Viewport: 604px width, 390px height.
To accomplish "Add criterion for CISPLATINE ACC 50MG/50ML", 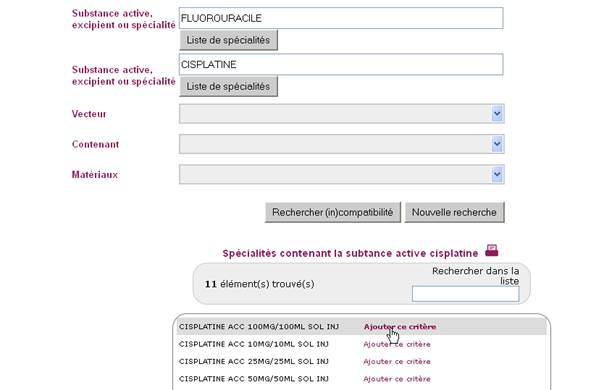I will pyautogui.click(x=397, y=379).
